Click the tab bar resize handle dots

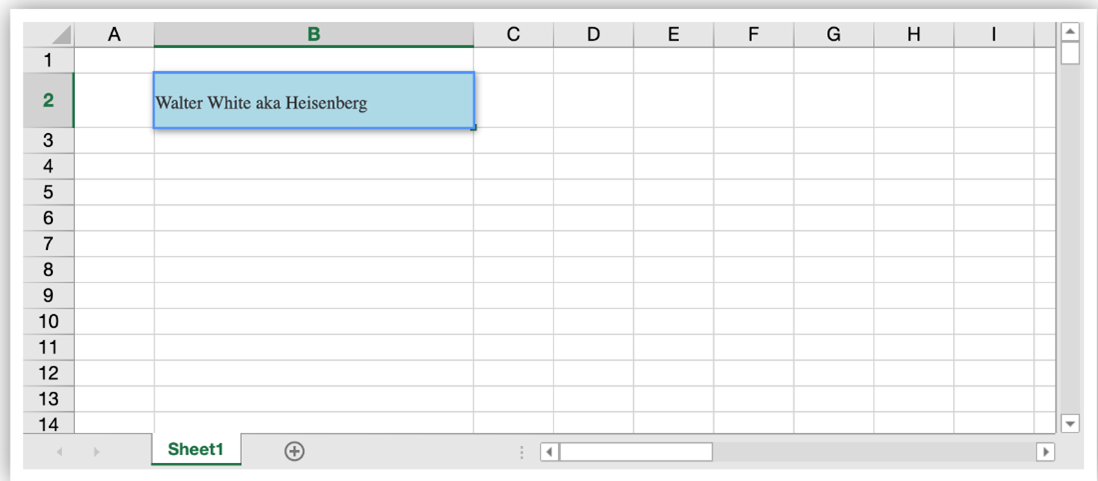pos(521,452)
